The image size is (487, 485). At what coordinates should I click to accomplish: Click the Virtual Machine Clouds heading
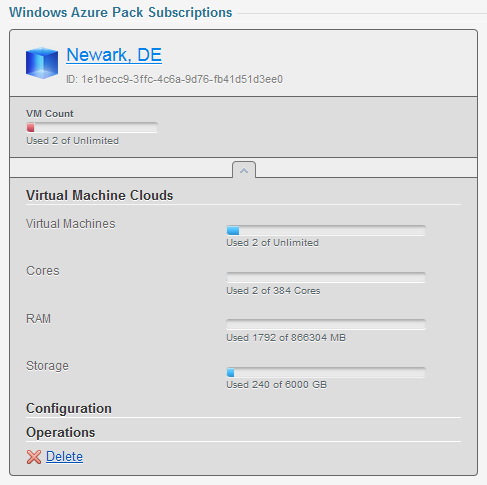coord(100,195)
